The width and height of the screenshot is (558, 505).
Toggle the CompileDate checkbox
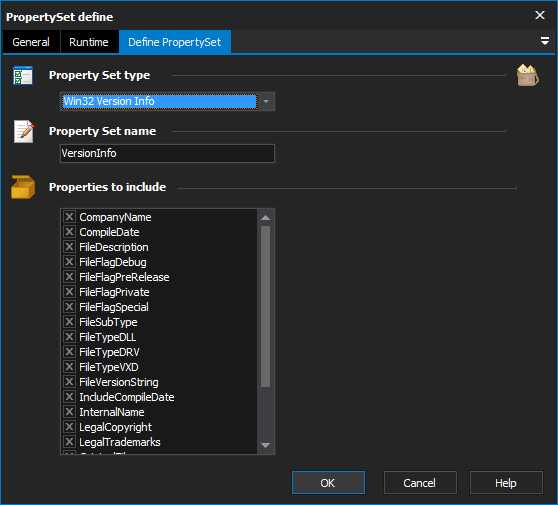point(69,232)
